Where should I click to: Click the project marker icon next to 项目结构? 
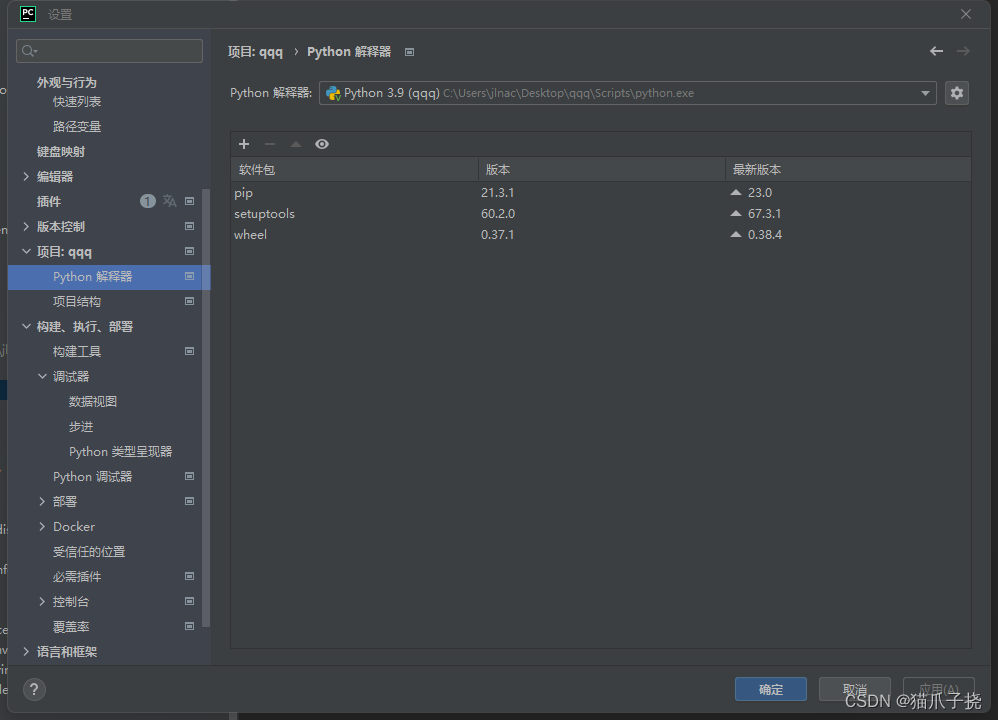point(189,301)
